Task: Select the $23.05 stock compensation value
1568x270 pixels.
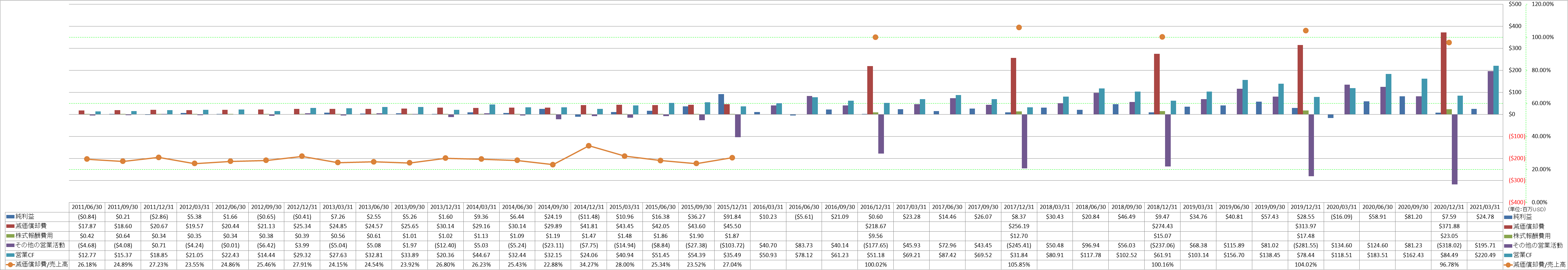Action: pyautogui.click(x=1449, y=236)
